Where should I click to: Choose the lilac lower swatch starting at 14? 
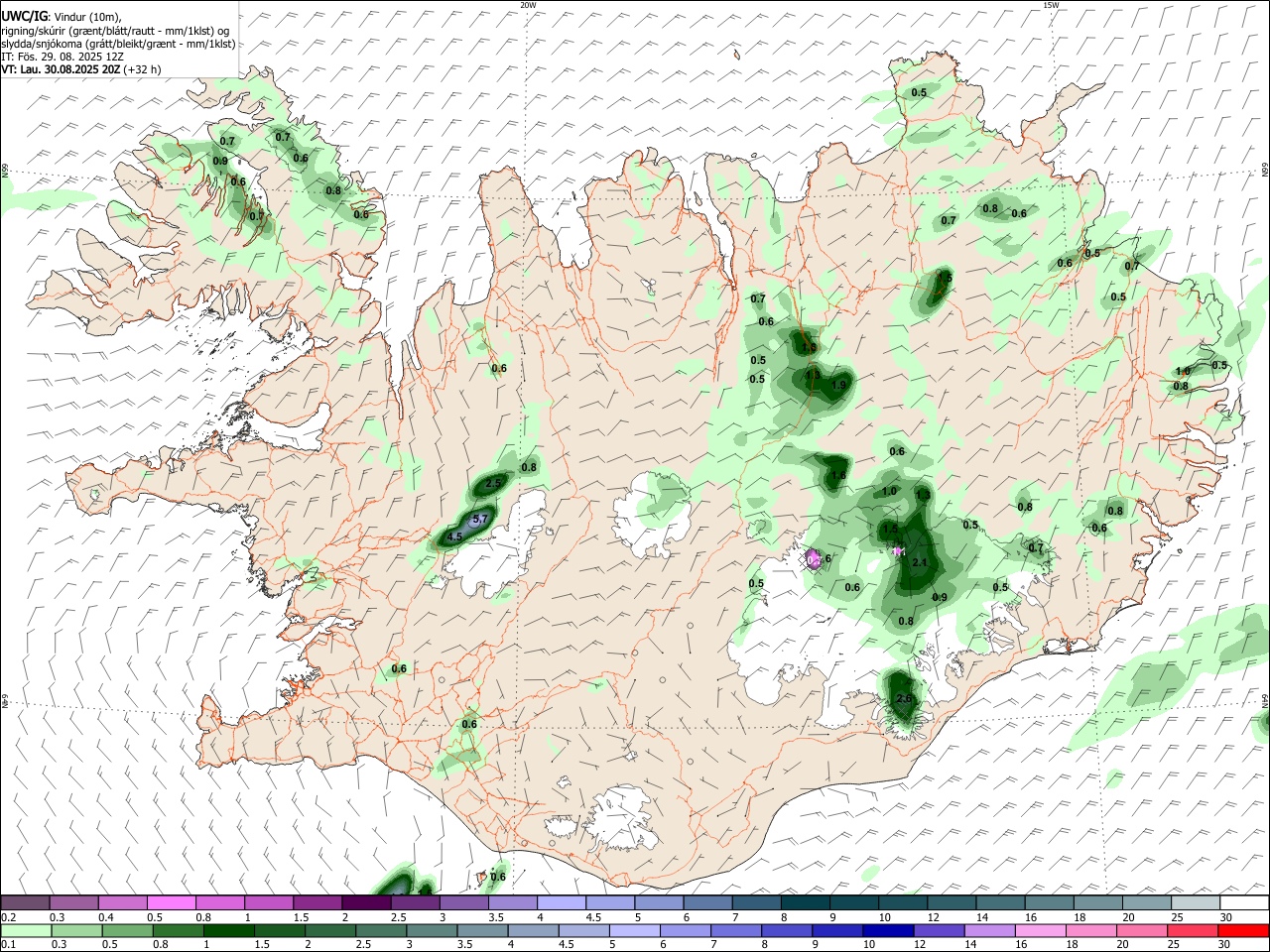pos(990,930)
